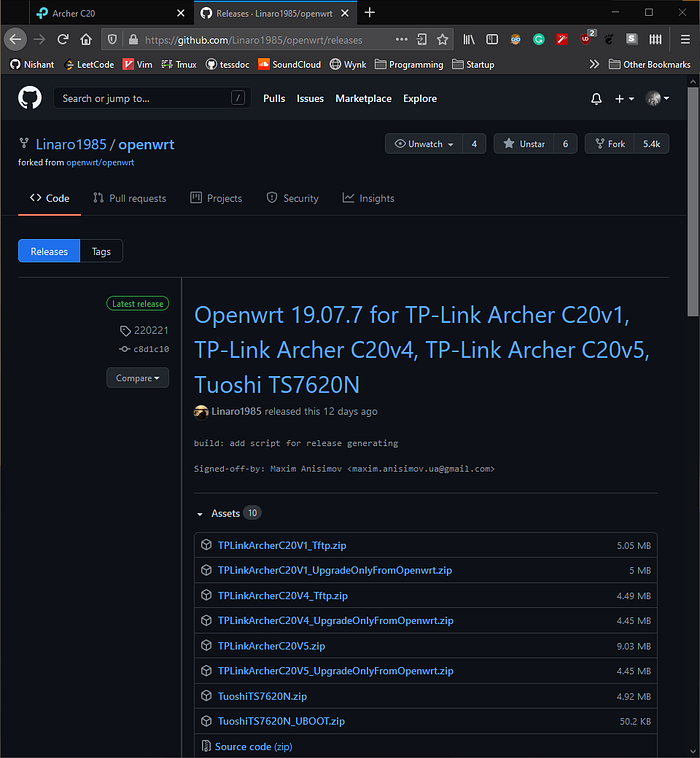
Task: Close the Archer C20 tab
Action: click(181, 13)
